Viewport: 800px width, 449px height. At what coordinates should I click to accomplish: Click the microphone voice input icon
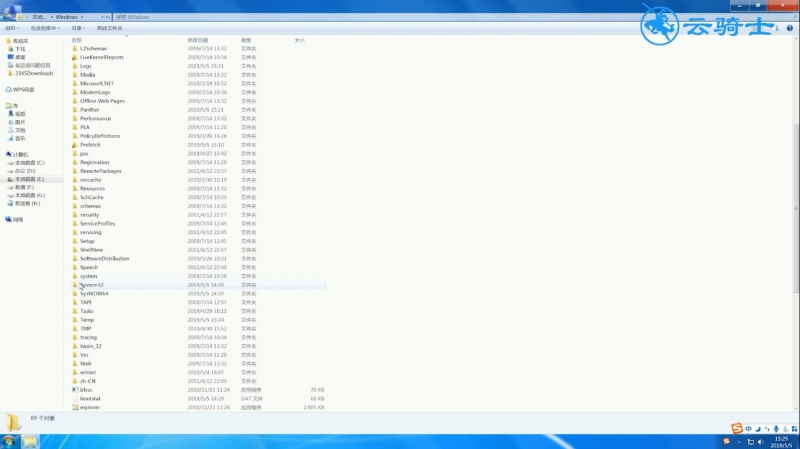tap(776, 429)
